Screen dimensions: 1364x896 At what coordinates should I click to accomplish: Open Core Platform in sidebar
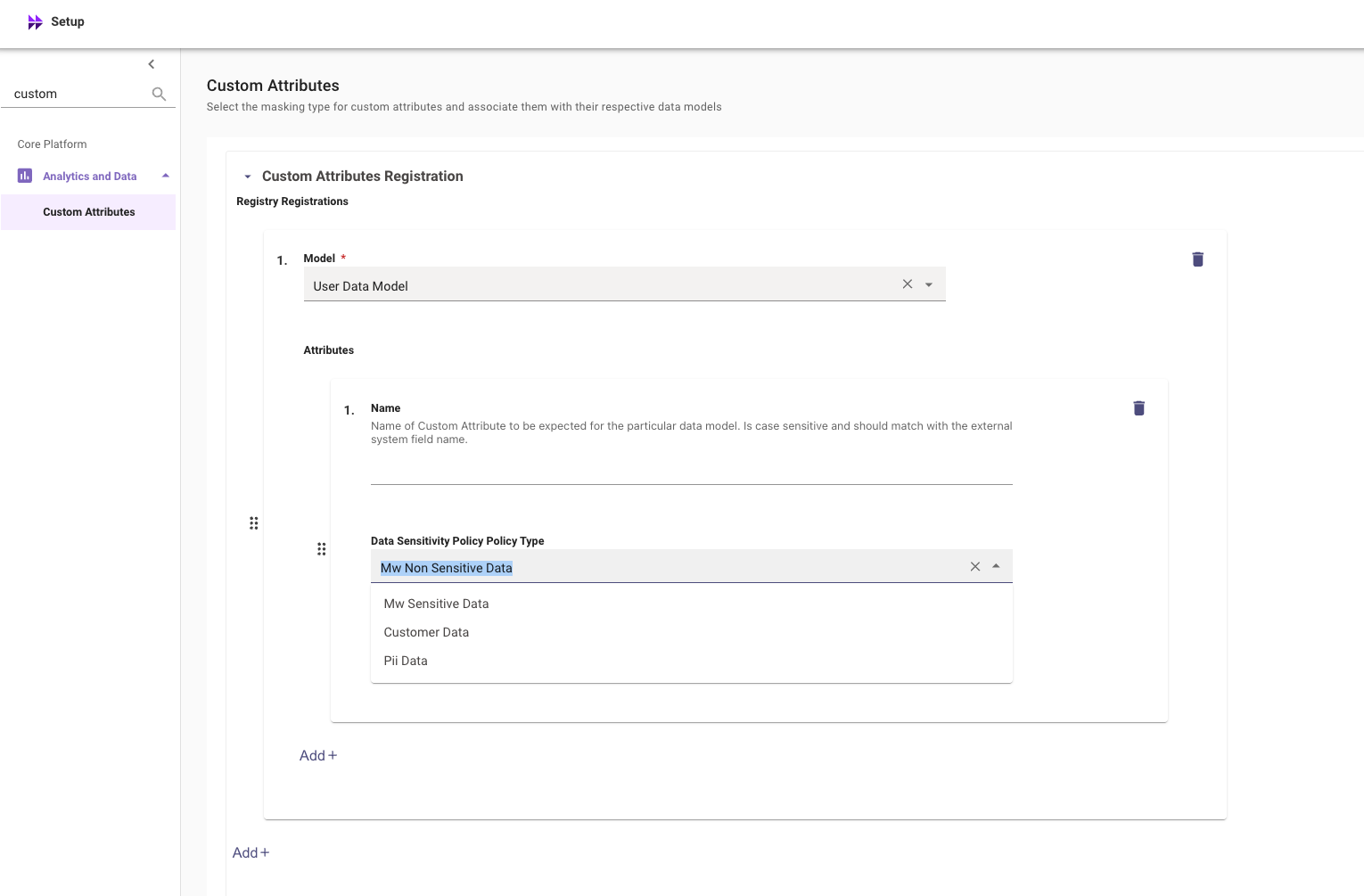tap(53, 144)
